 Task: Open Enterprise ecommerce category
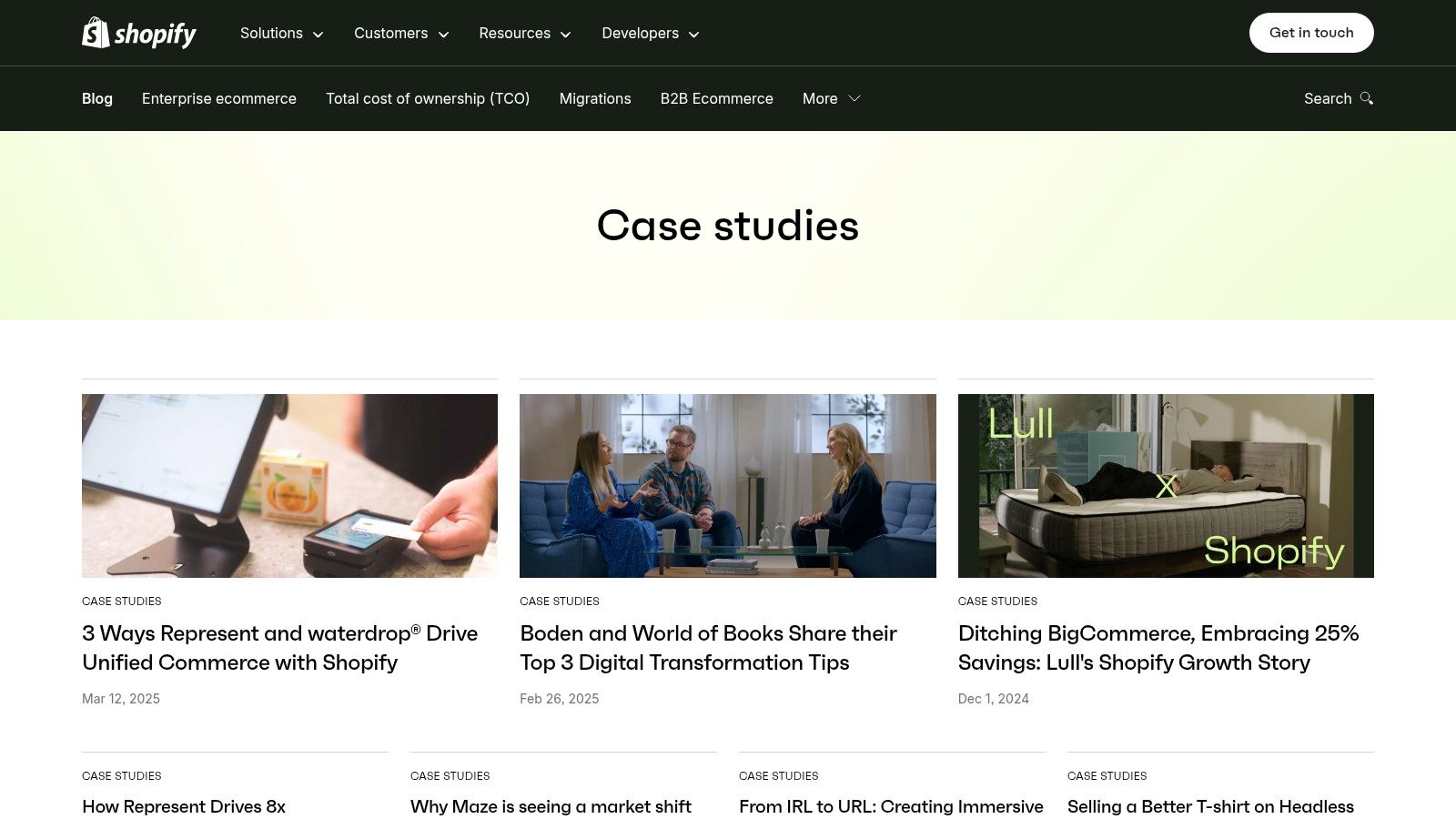click(x=219, y=98)
